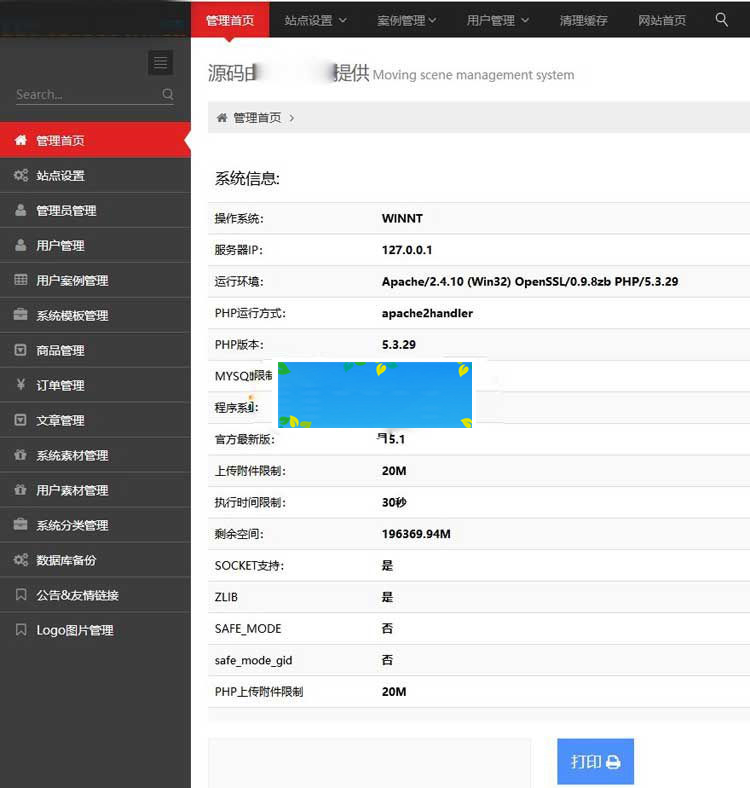Click the 网站首页 link in top bar
Image resolution: width=750 pixels, height=788 pixels.
[662, 20]
